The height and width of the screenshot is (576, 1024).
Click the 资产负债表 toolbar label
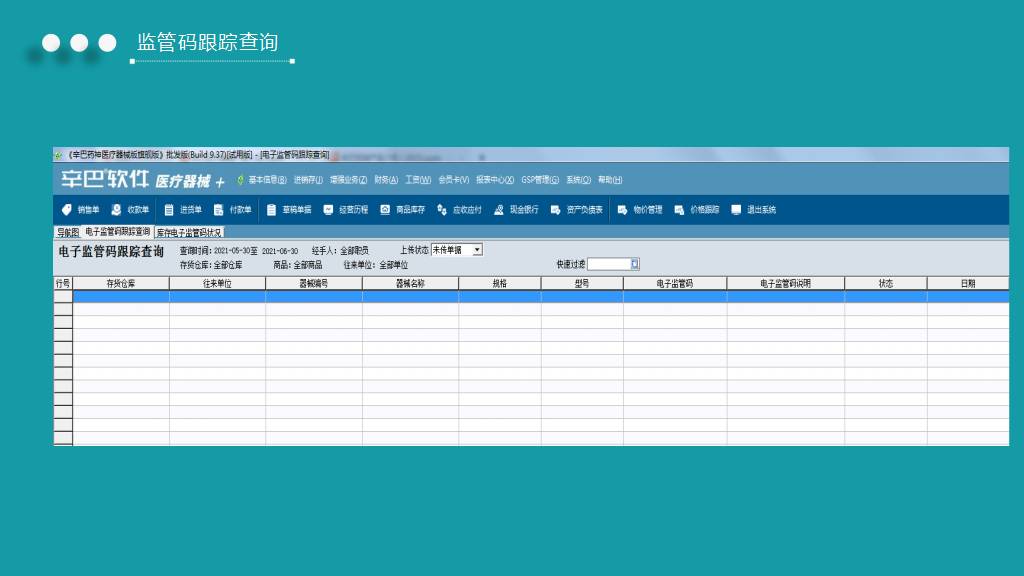[x=584, y=210]
